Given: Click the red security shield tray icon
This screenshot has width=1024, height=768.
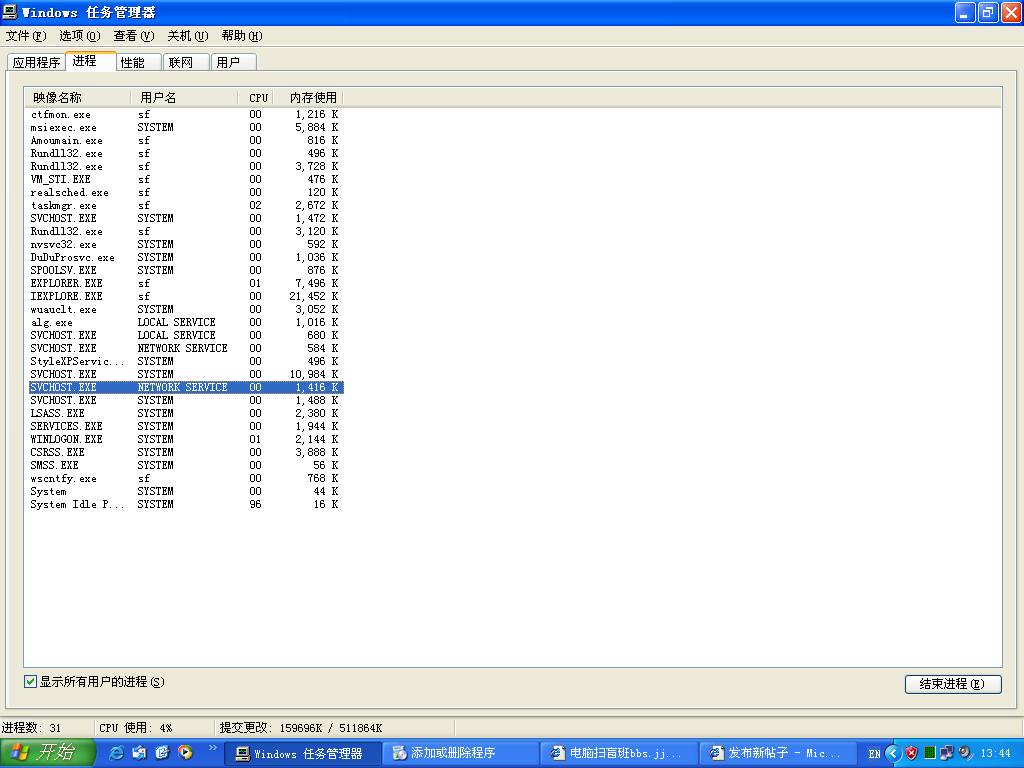Looking at the screenshot, I should [912, 753].
